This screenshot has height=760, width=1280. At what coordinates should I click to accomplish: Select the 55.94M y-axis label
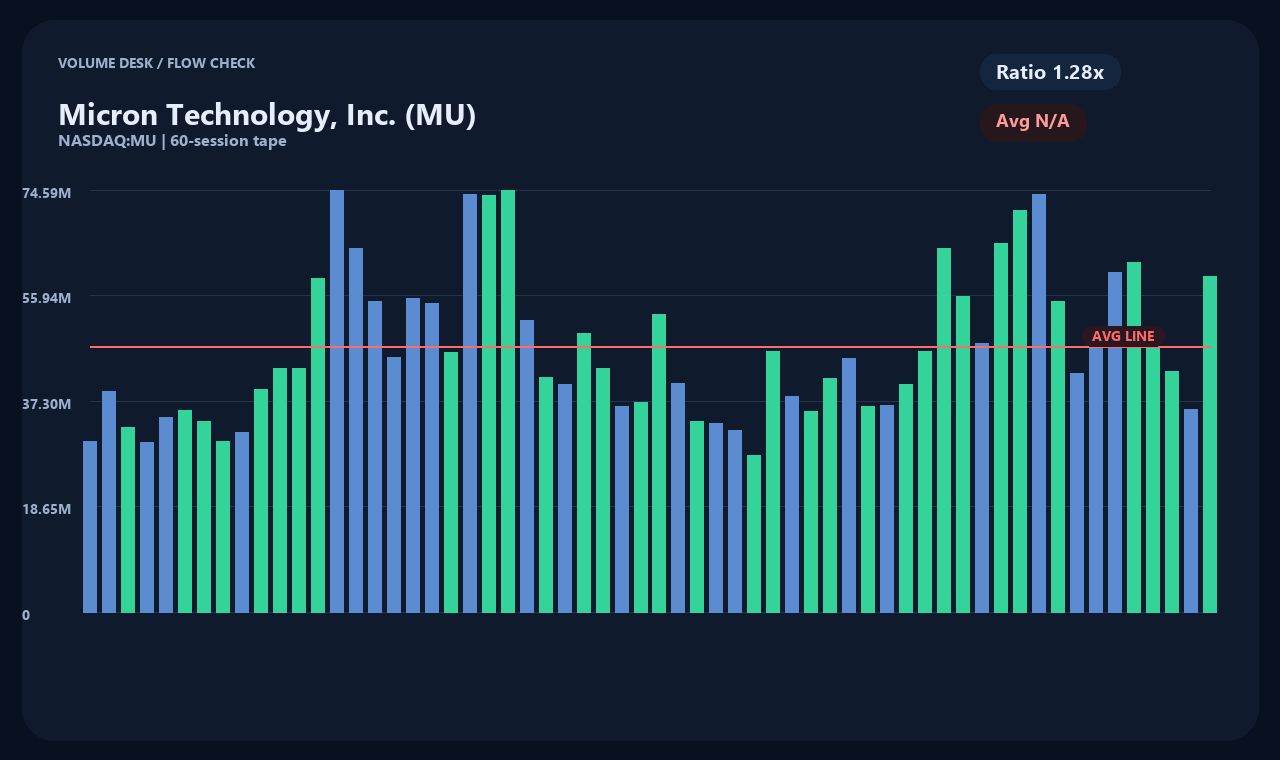(x=47, y=298)
